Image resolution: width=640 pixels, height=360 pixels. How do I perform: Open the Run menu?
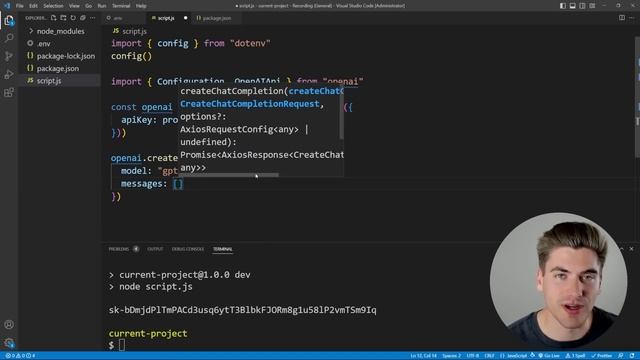pyautogui.click(x=102, y=6)
